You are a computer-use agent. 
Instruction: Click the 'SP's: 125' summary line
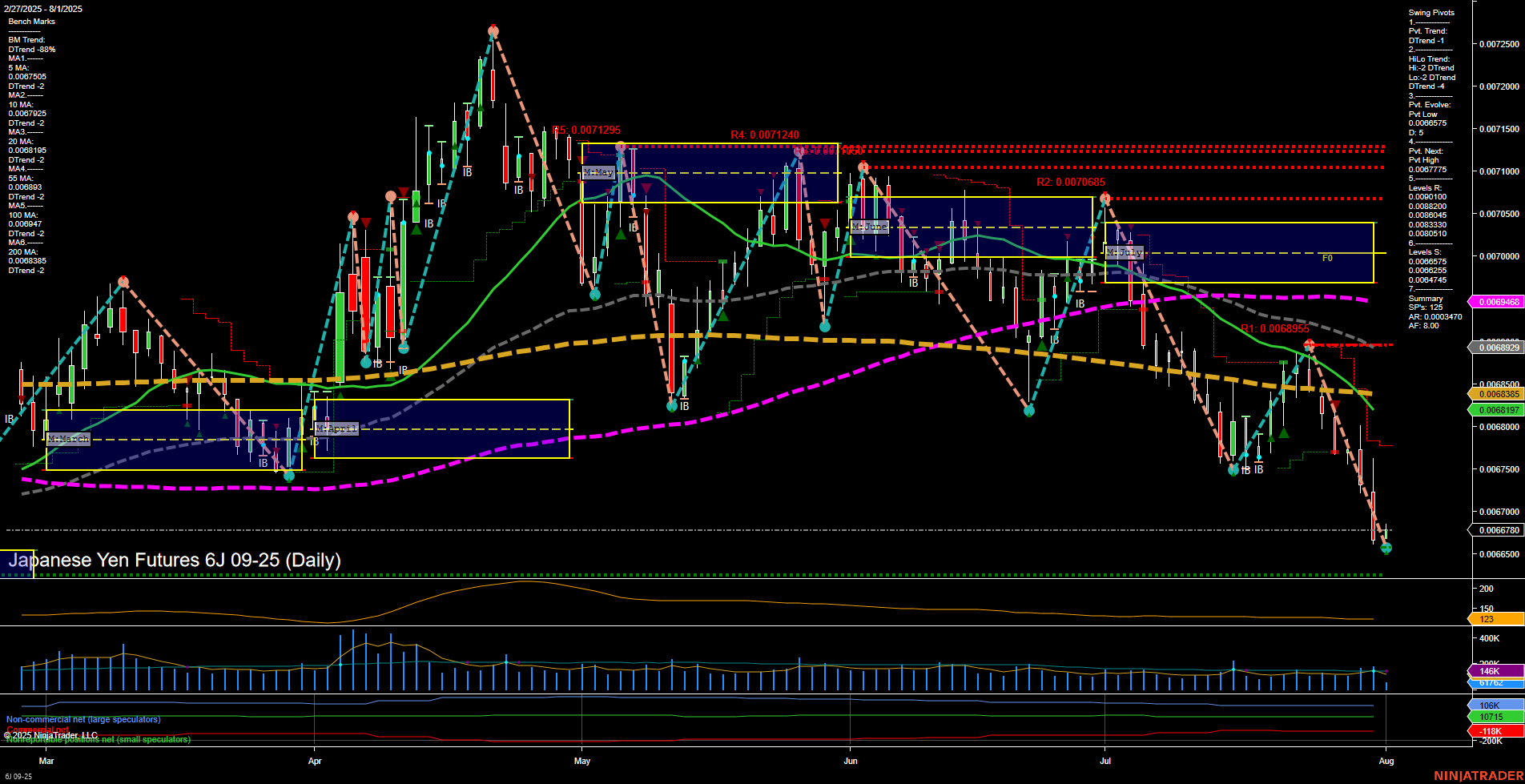(1426, 308)
